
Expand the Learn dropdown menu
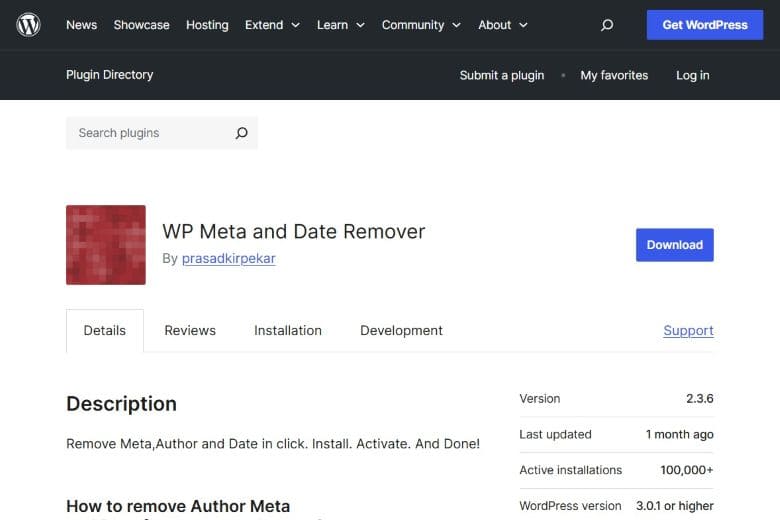[x=341, y=25]
